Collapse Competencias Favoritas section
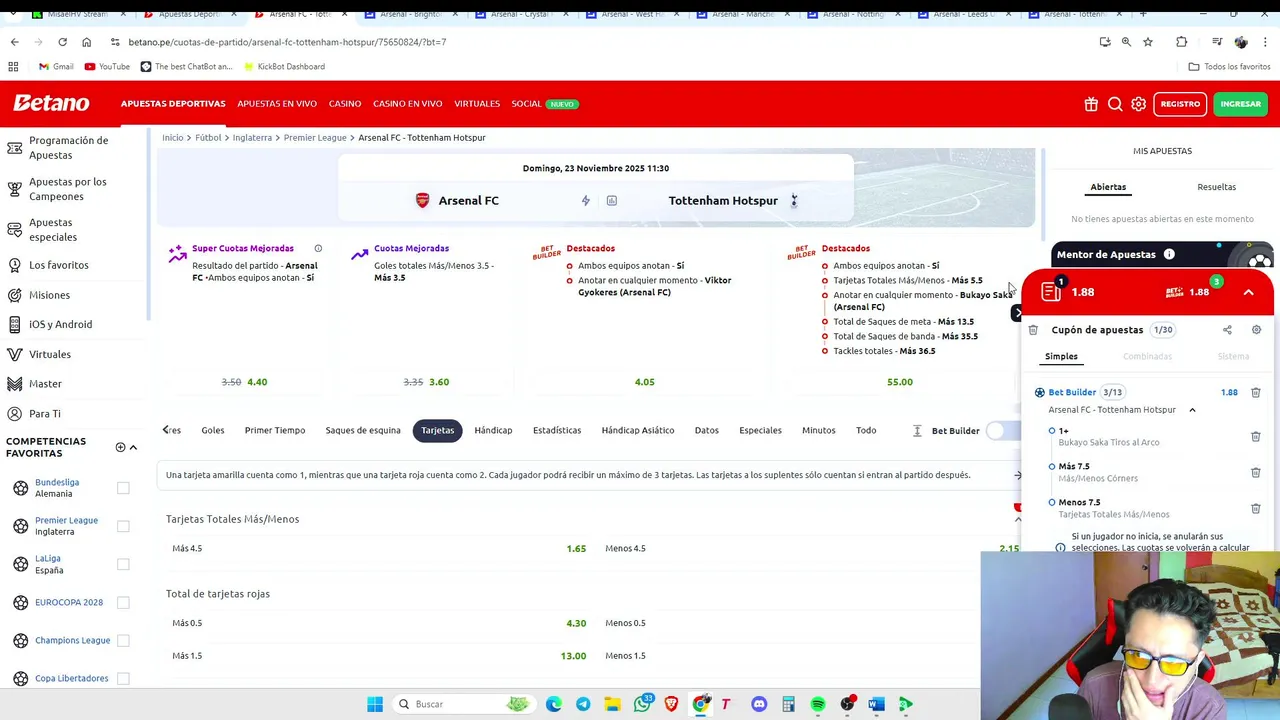Viewport: 1280px width, 720px height. tap(133, 447)
